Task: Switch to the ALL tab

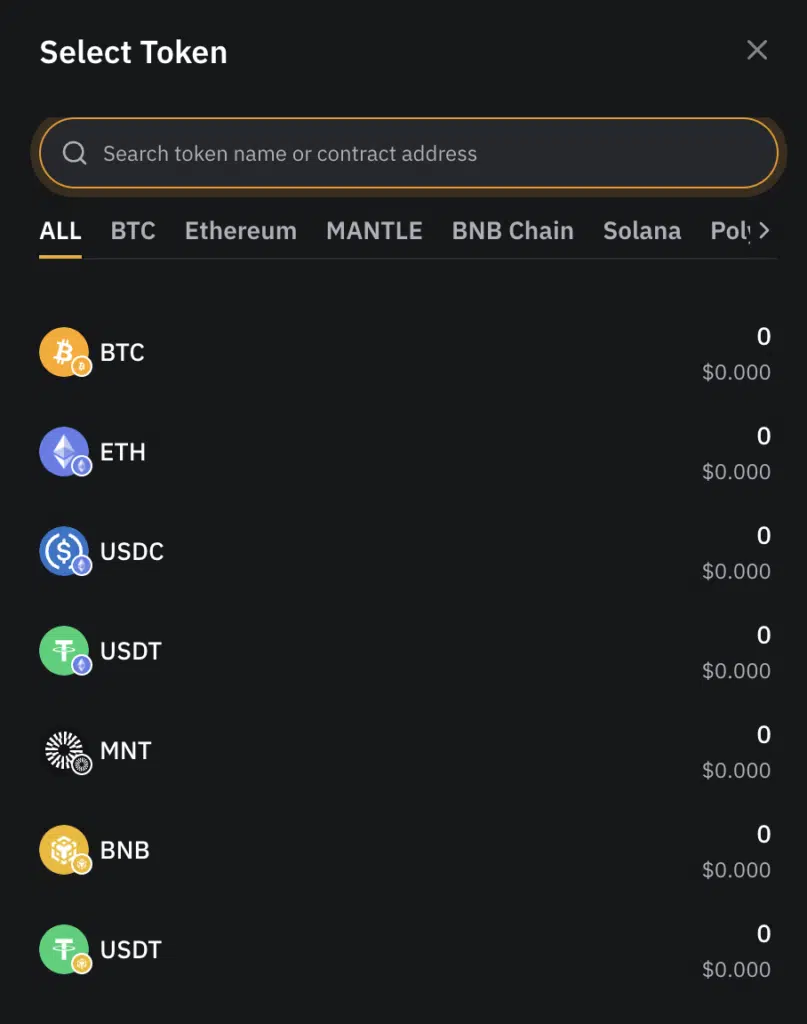Action: point(60,231)
